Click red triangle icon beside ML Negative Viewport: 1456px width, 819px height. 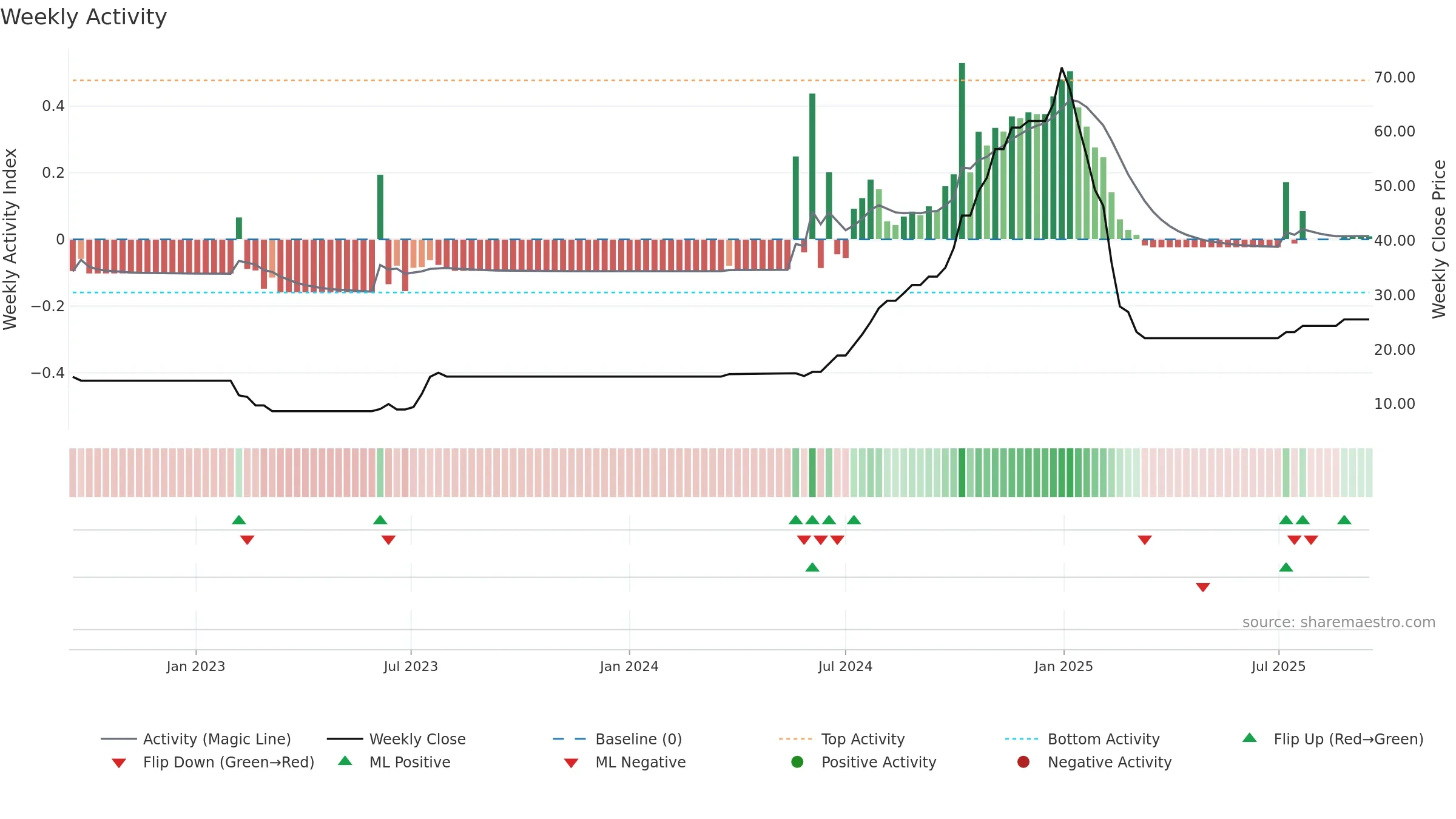(571, 763)
